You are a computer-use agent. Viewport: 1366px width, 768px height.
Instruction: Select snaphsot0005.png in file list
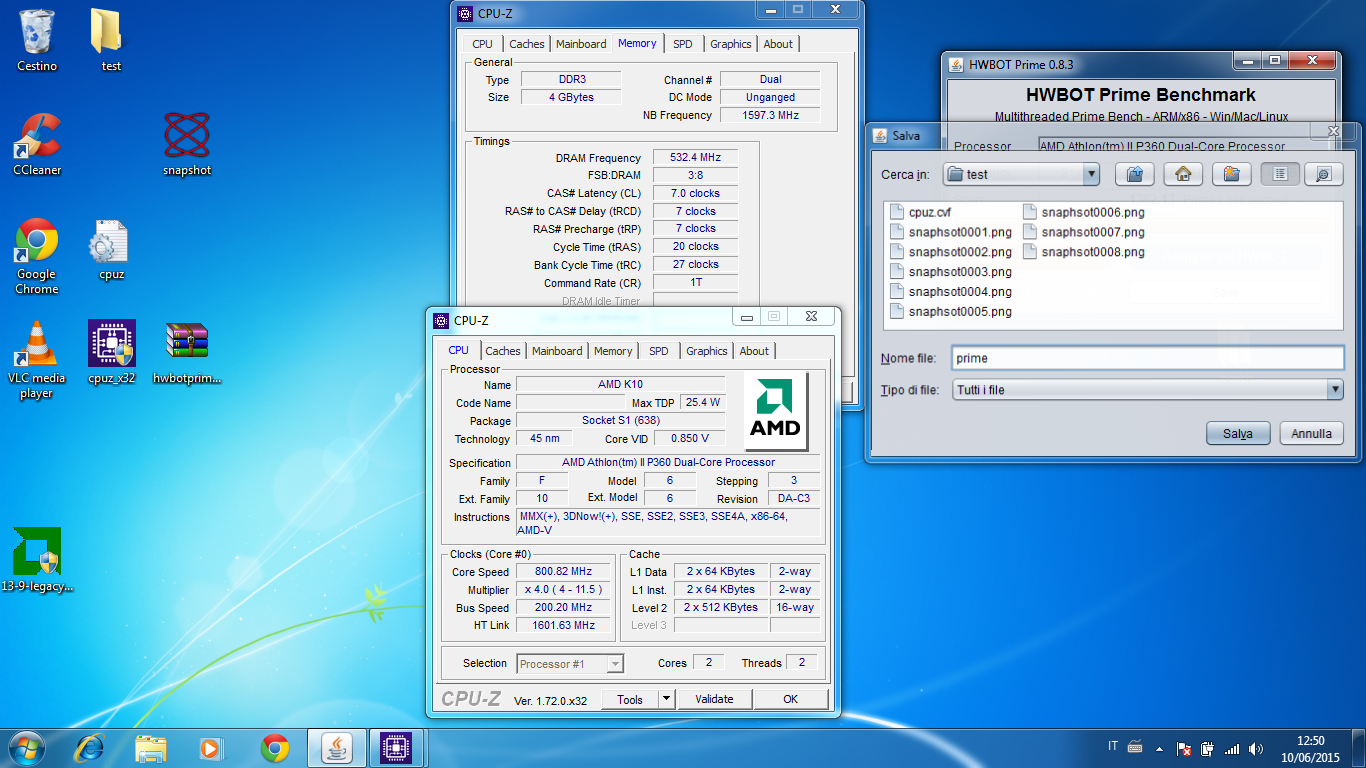click(x=950, y=312)
